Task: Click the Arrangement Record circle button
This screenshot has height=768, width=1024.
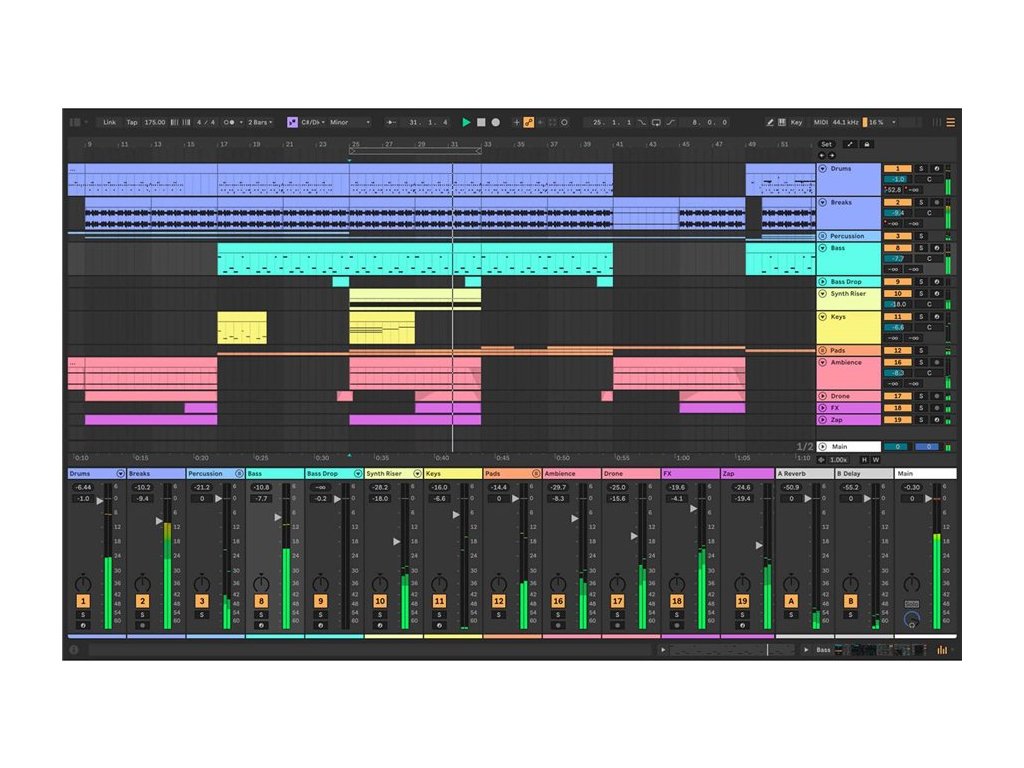Action: point(495,122)
